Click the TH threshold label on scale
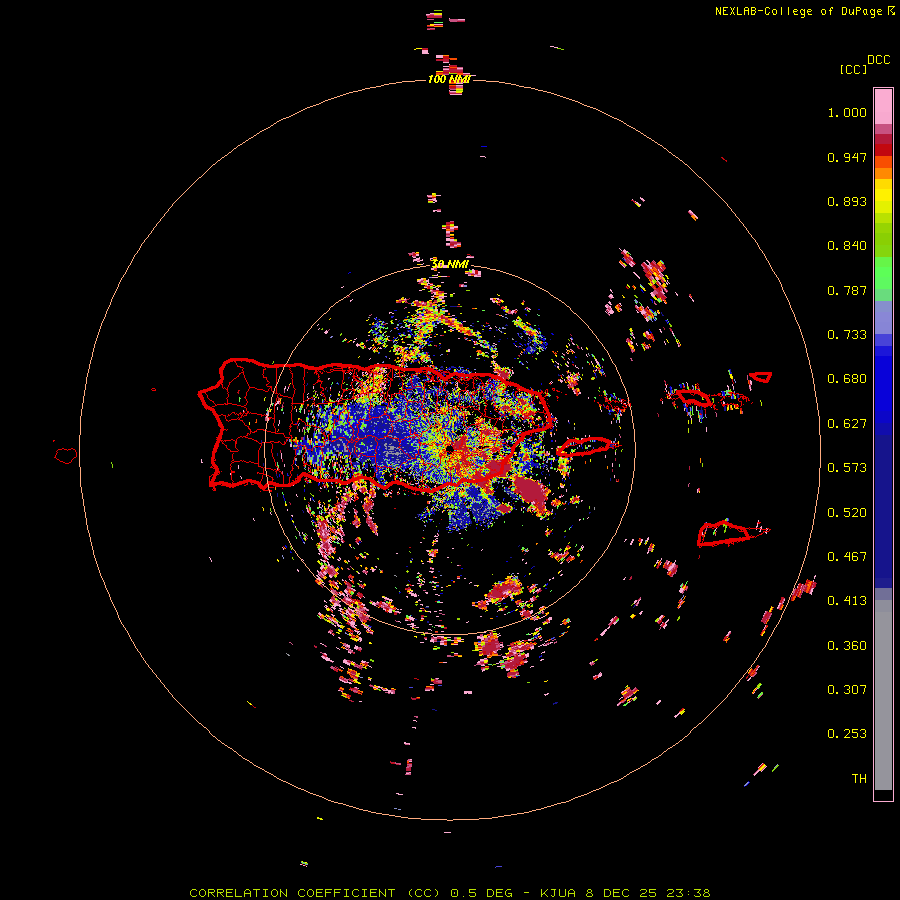900x900 pixels. tap(859, 779)
